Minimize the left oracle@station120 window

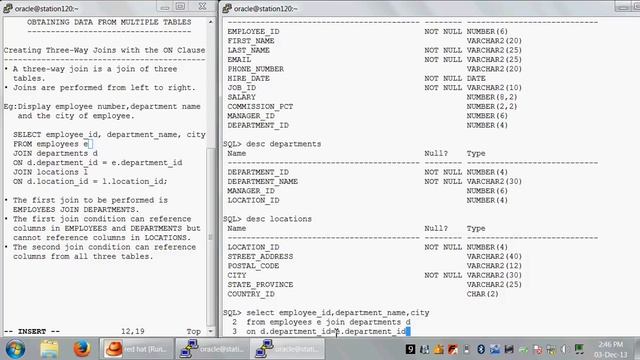coord(165,7)
